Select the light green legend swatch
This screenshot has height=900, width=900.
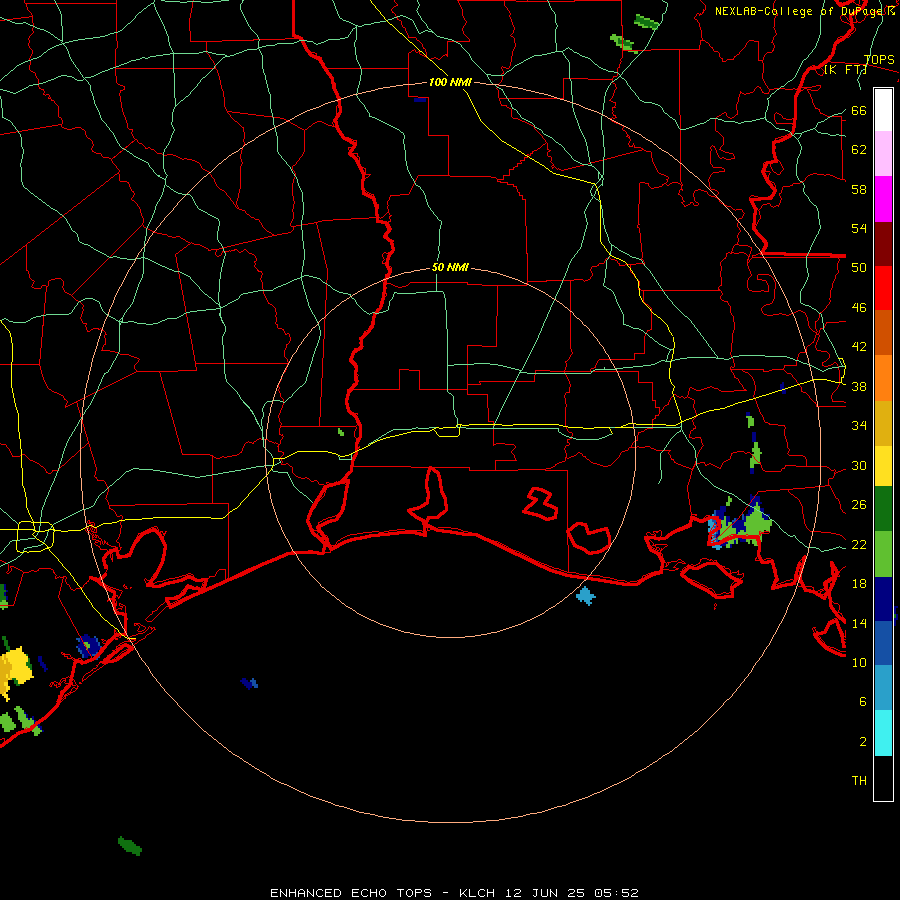(883, 554)
